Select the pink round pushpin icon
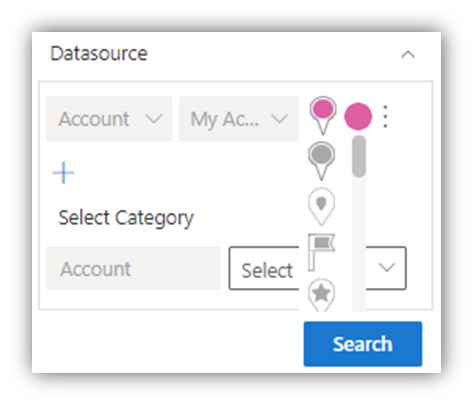473x405 pixels. click(x=323, y=115)
